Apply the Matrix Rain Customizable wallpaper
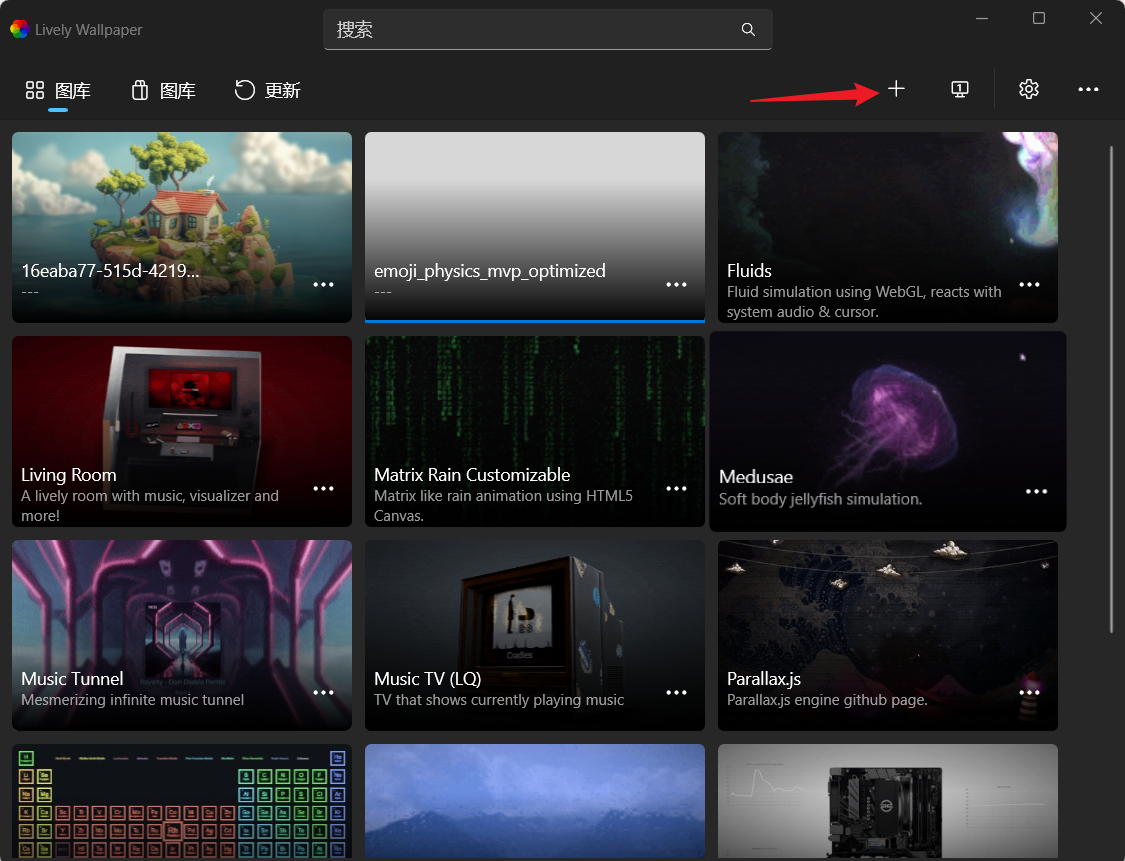The height and width of the screenshot is (861, 1125). (x=535, y=431)
